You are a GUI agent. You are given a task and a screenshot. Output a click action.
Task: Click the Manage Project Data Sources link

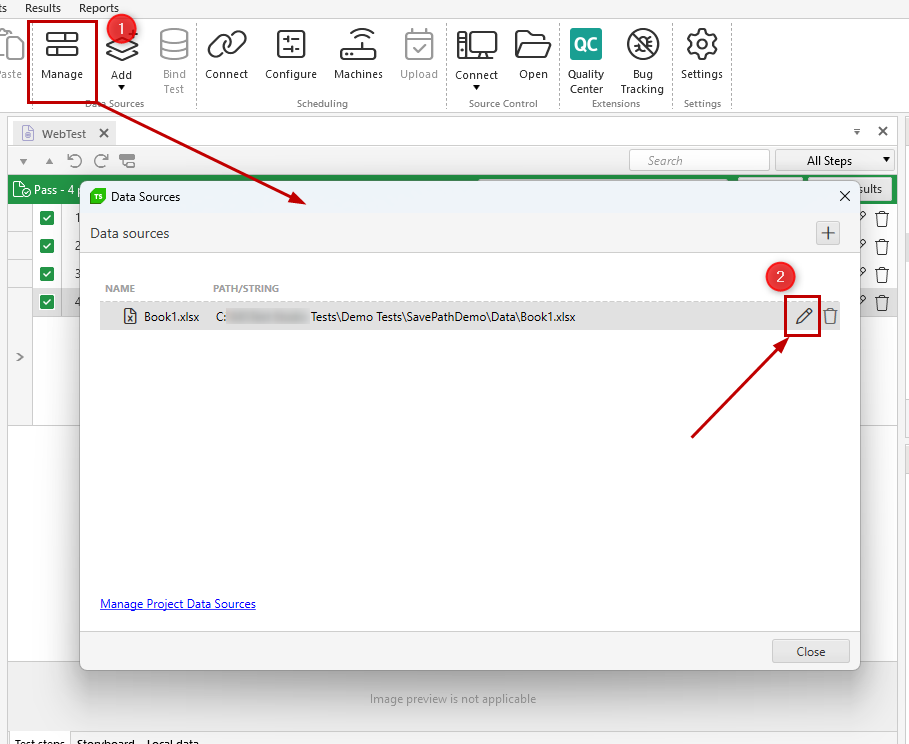pyautogui.click(x=178, y=604)
